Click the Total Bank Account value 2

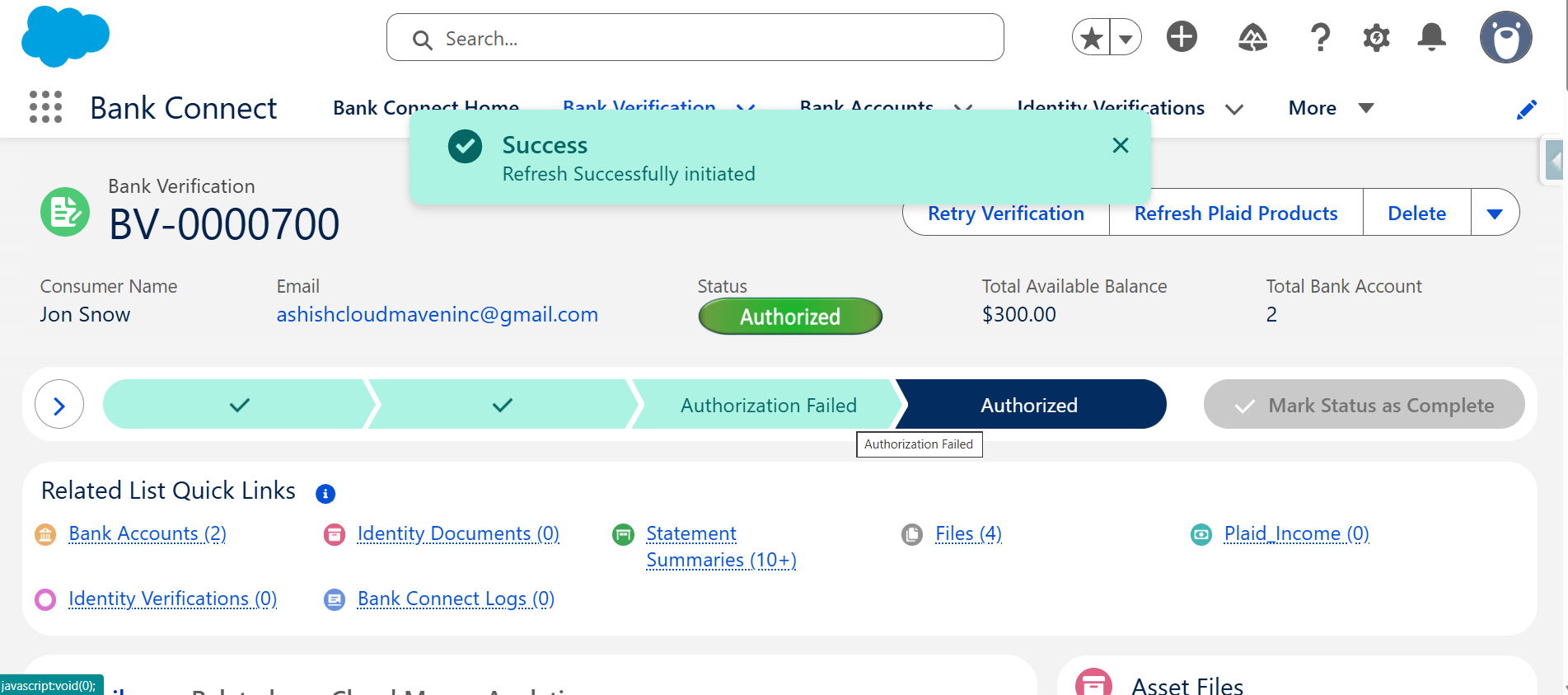1271,315
